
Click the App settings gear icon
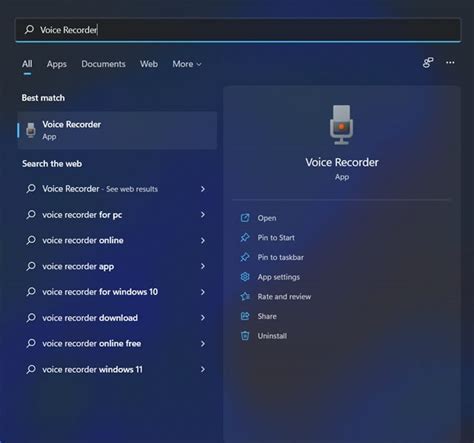[x=245, y=277]
